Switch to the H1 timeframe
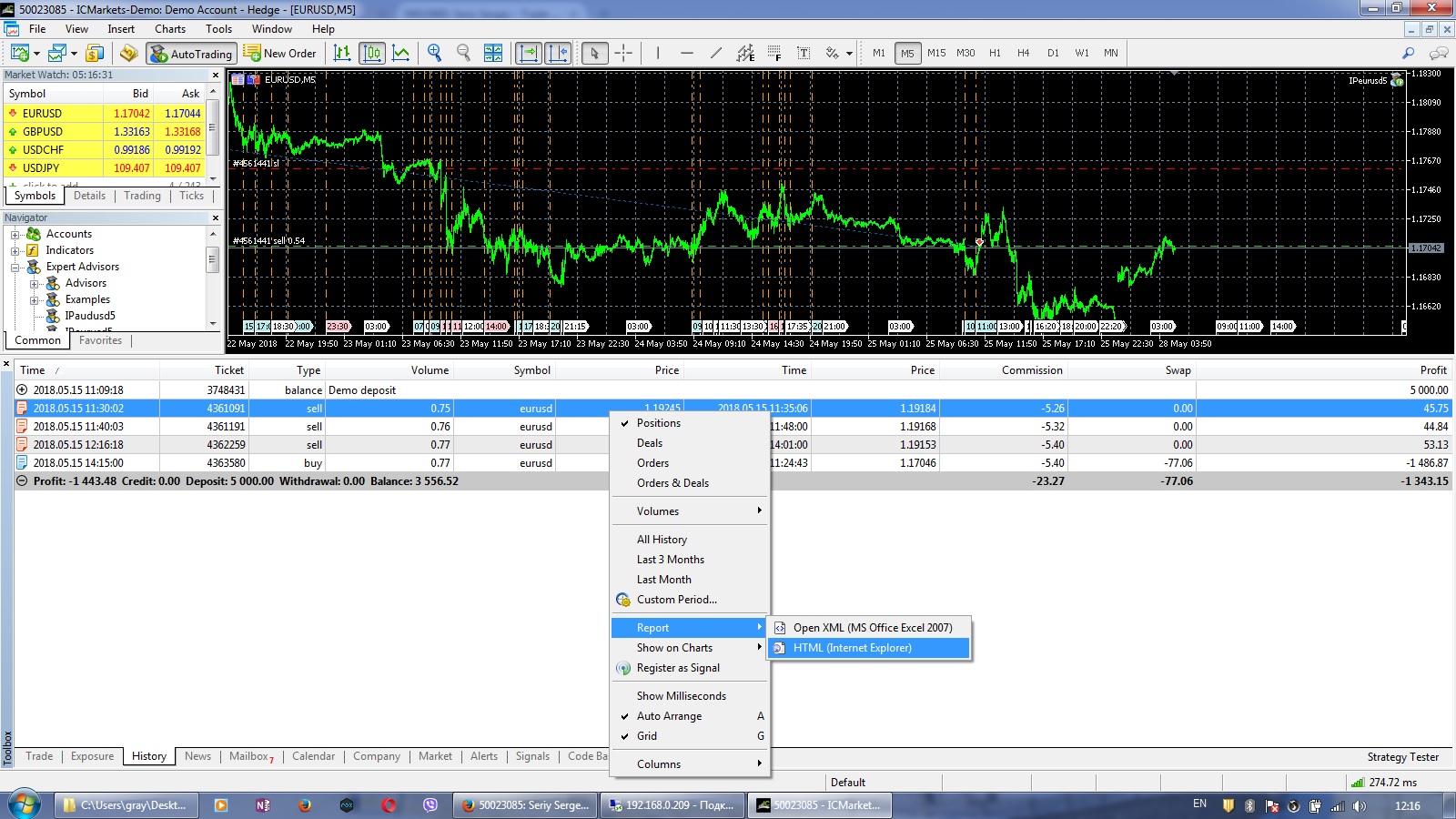This screenshot has width=1456, height=819. 995,53
